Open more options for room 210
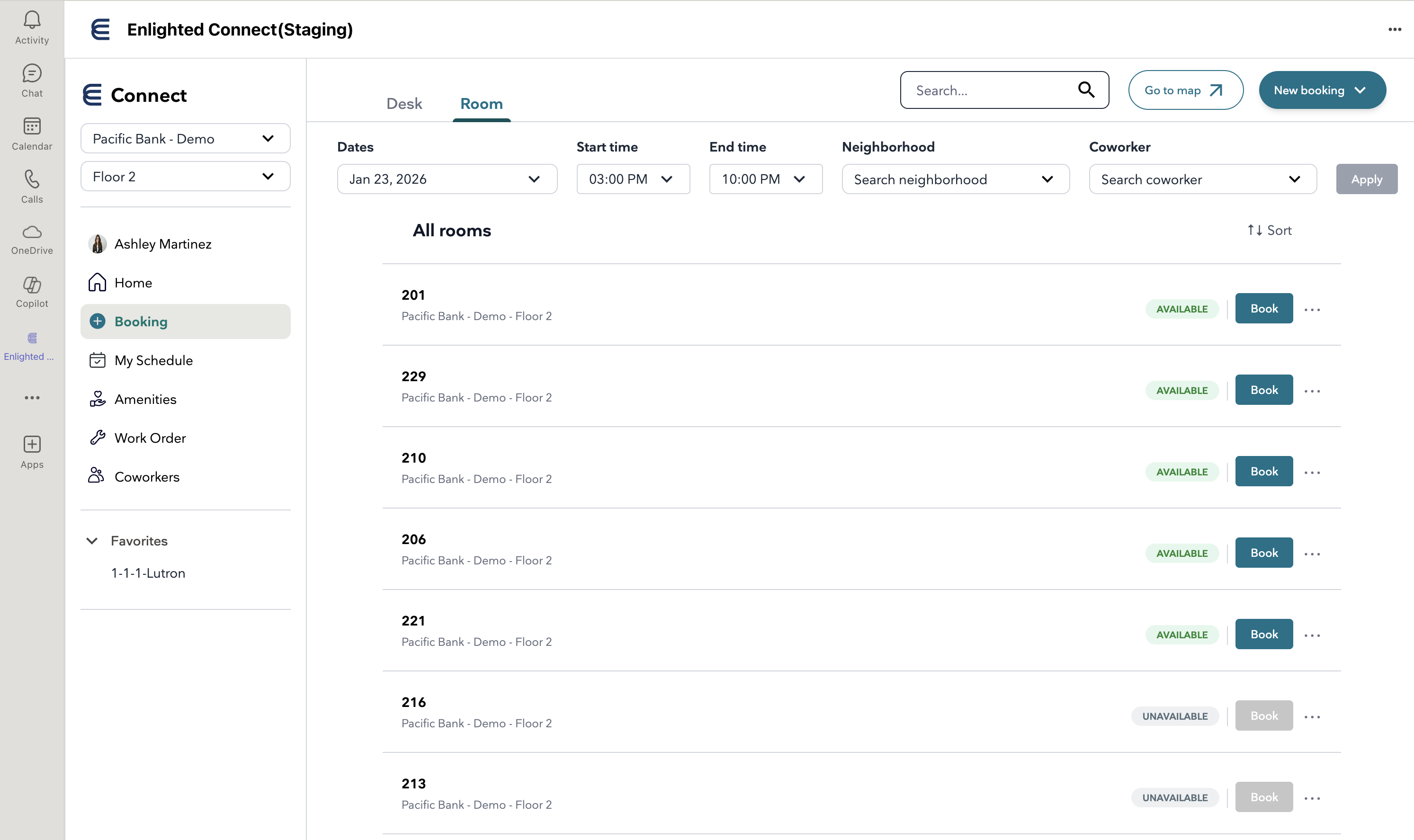The width and height of the screenshot is (1414, 840). click(1312, 472)
